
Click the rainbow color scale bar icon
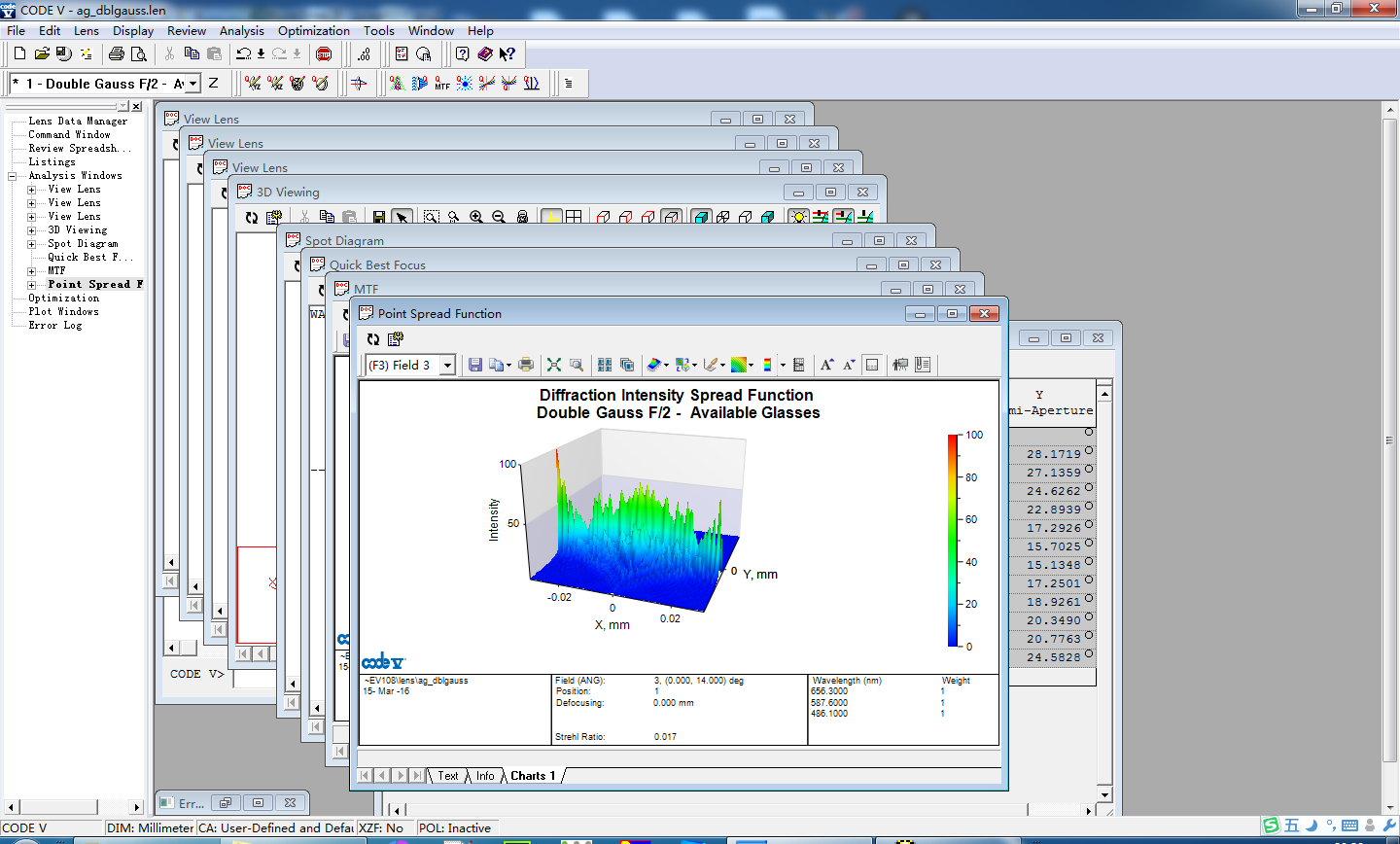pyautogui.click(x=767, y=365)
